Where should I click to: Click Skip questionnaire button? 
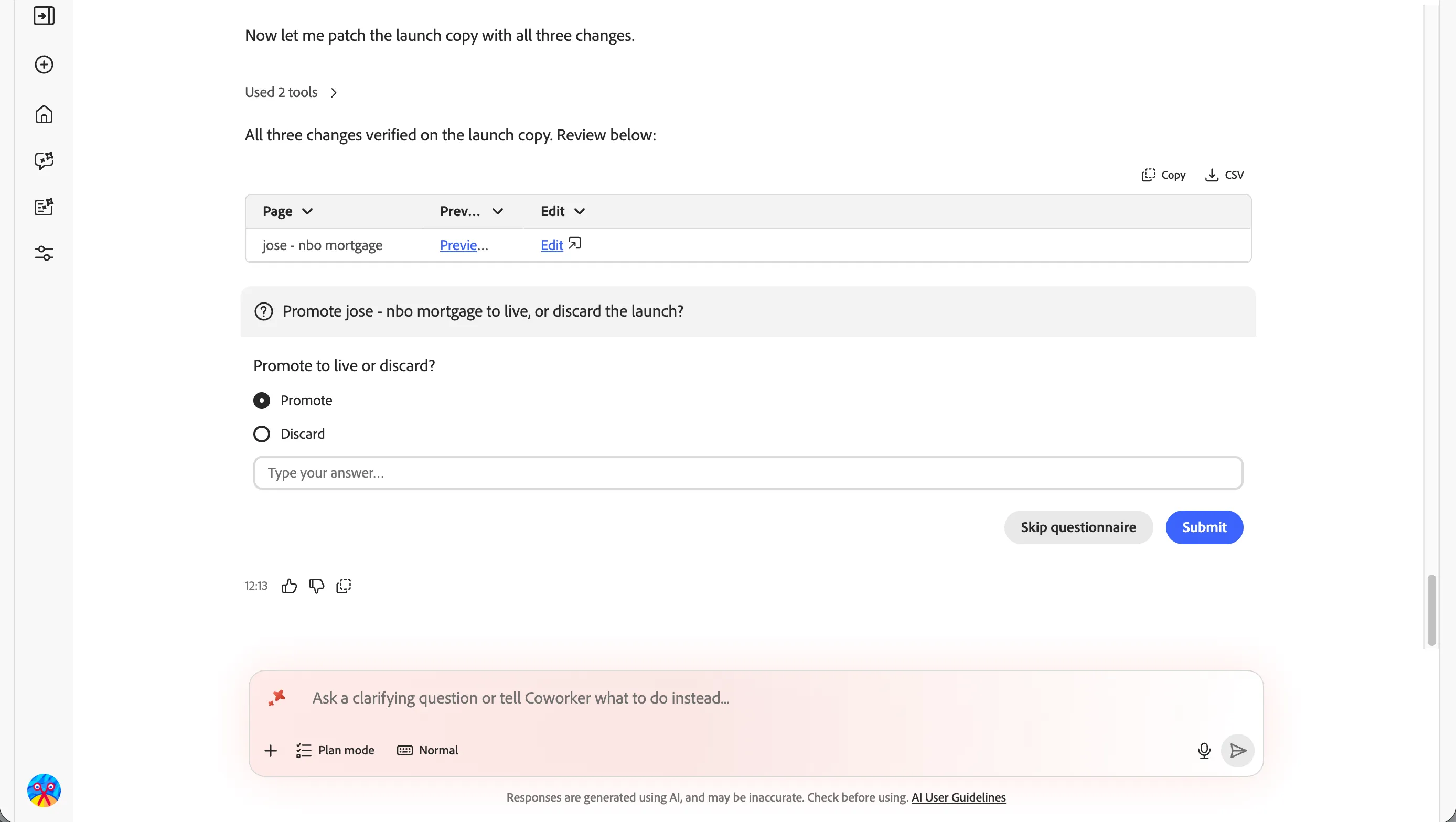tap(1078, 527)
